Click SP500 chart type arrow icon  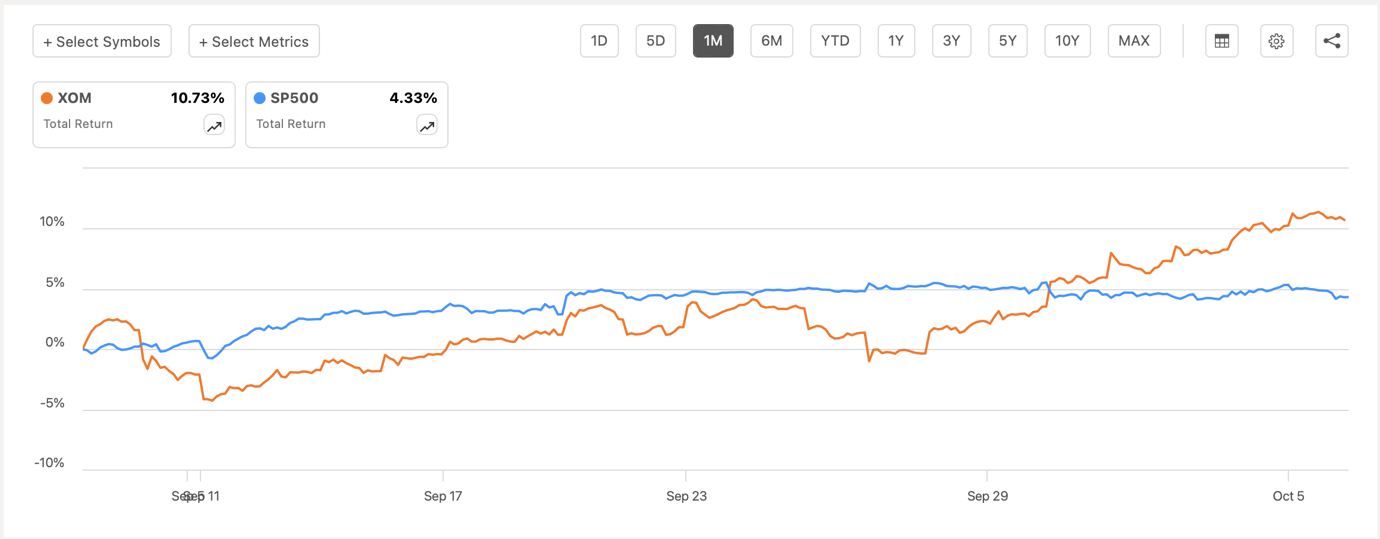427,125
